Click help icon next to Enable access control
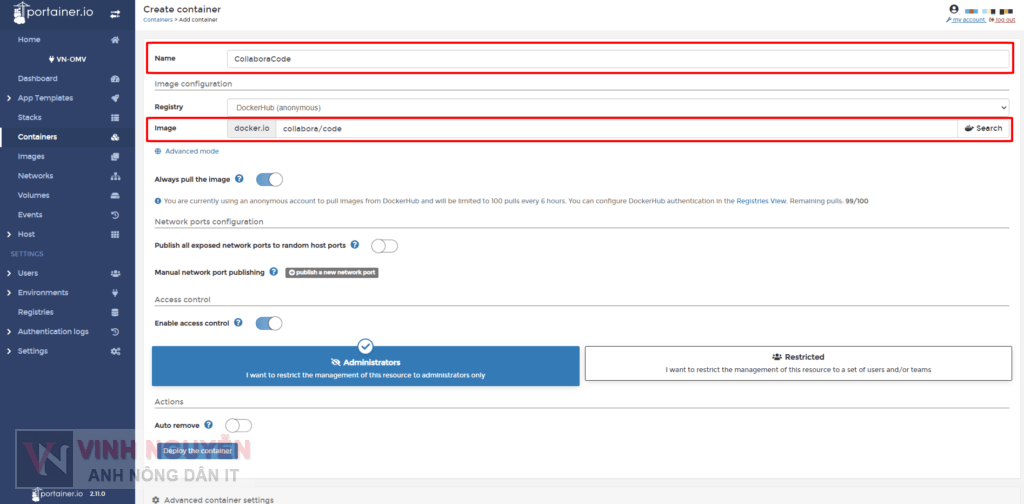The width and height of the screenshot is (1024, 504). (x=238, y=323)
